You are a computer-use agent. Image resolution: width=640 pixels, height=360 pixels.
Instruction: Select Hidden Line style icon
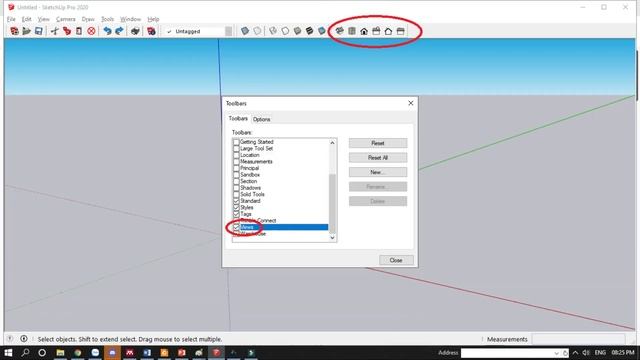coord(285,31)
